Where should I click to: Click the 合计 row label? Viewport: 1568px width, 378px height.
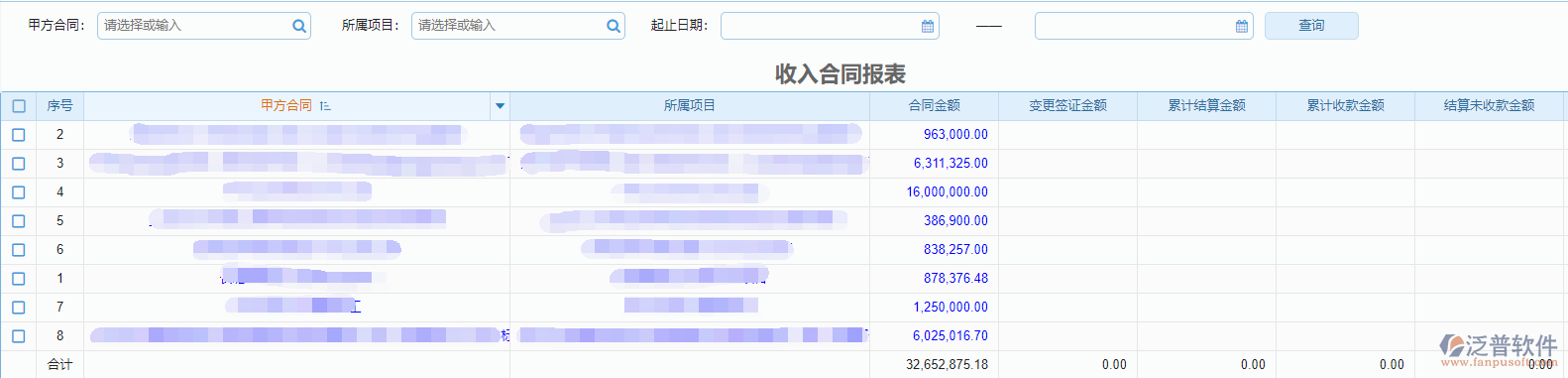click(60, 365)
